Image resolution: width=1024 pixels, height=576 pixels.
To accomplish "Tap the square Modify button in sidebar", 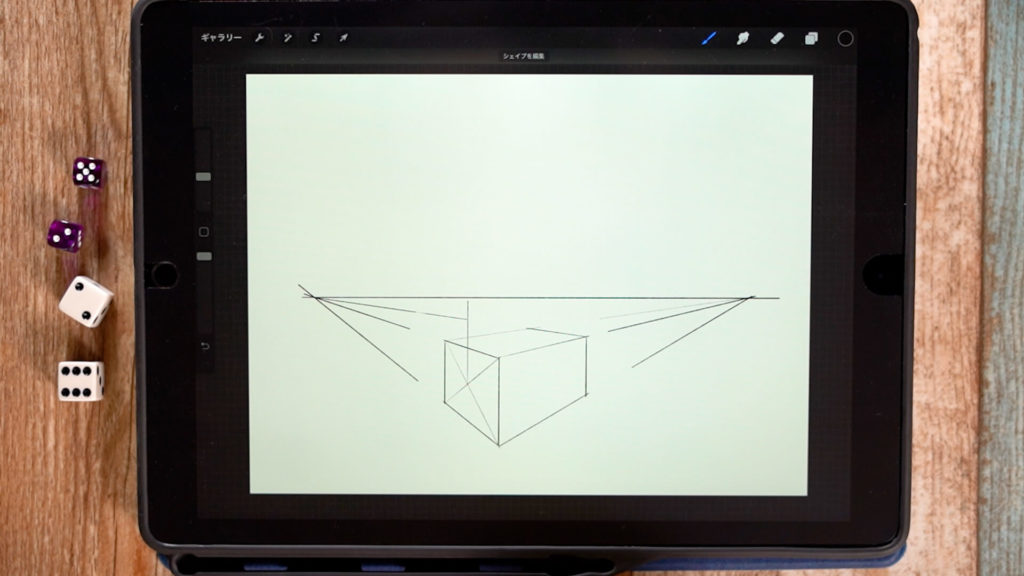I will pyautogui.click(x=204, y=232).
